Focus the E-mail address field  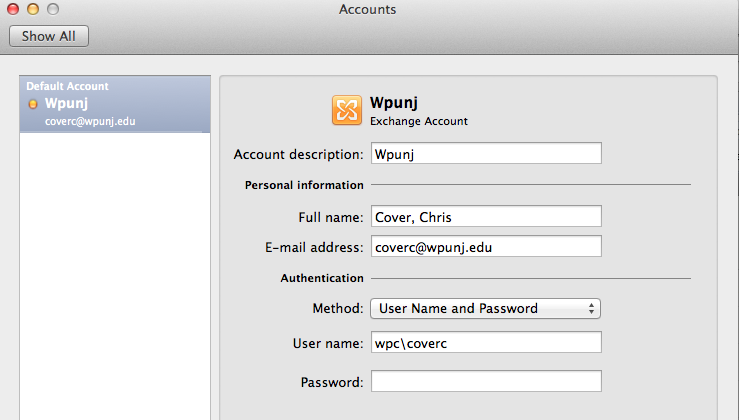[x=486, y=247]
